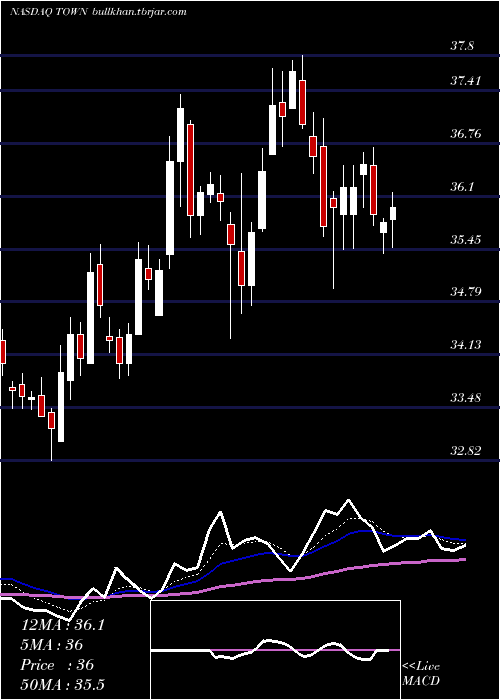The width and height of the screenshot is (500, 700).
Task: Click the 34.13 price level label
Action: (x=466, y=345)
